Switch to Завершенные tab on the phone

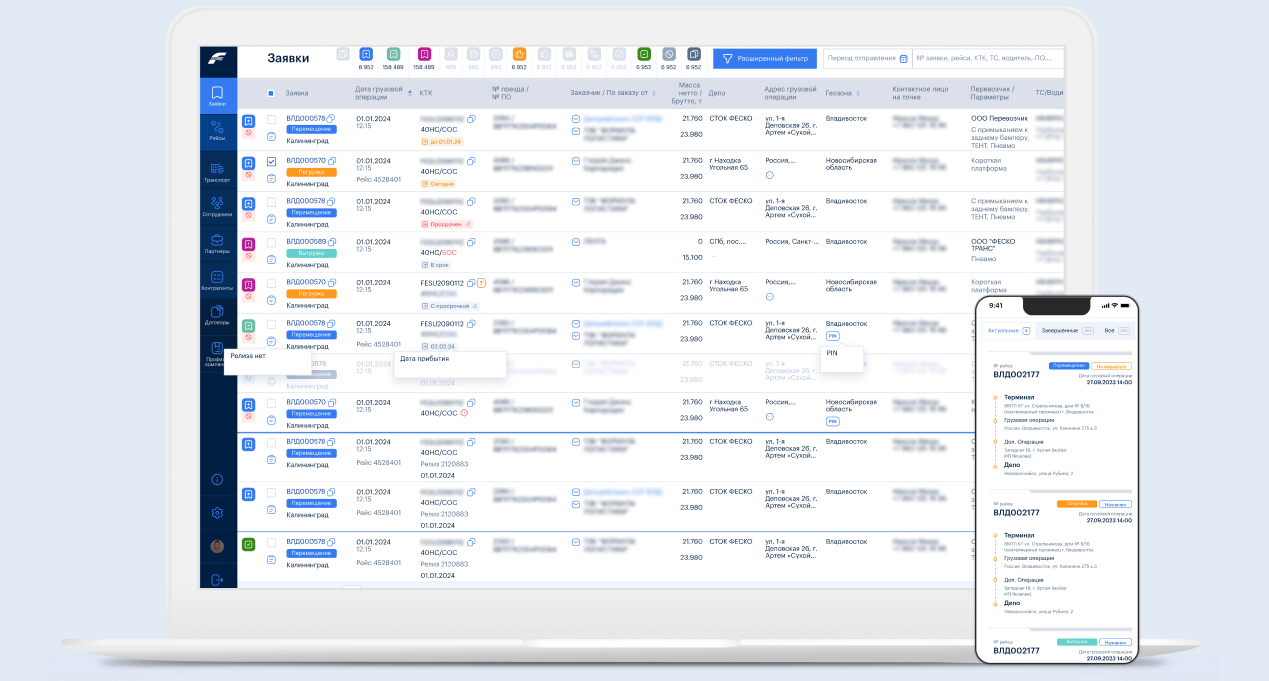[1066, 330]
